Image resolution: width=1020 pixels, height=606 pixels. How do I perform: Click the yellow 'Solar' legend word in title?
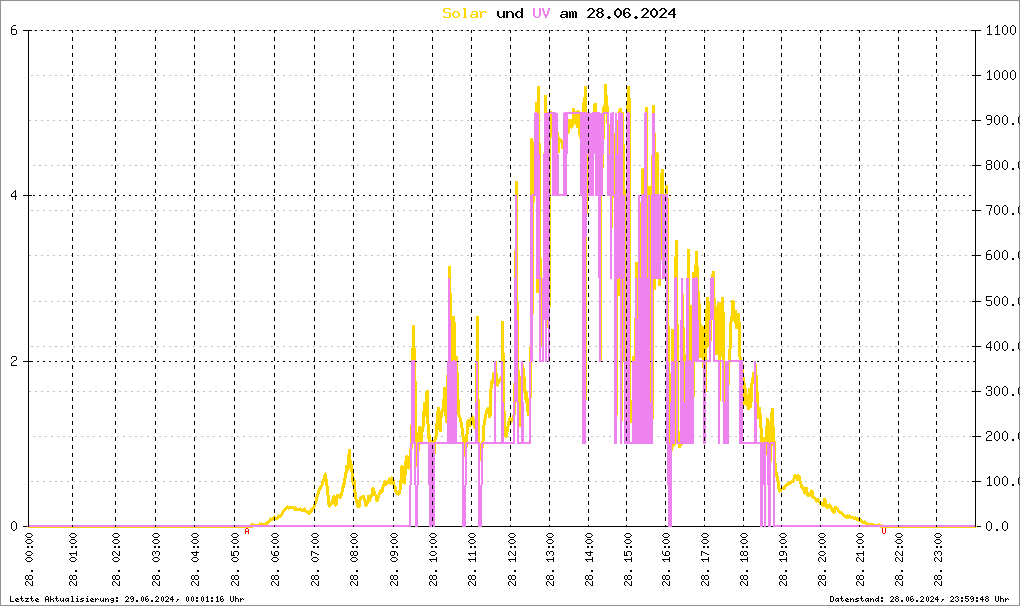(x=464, y=13)
